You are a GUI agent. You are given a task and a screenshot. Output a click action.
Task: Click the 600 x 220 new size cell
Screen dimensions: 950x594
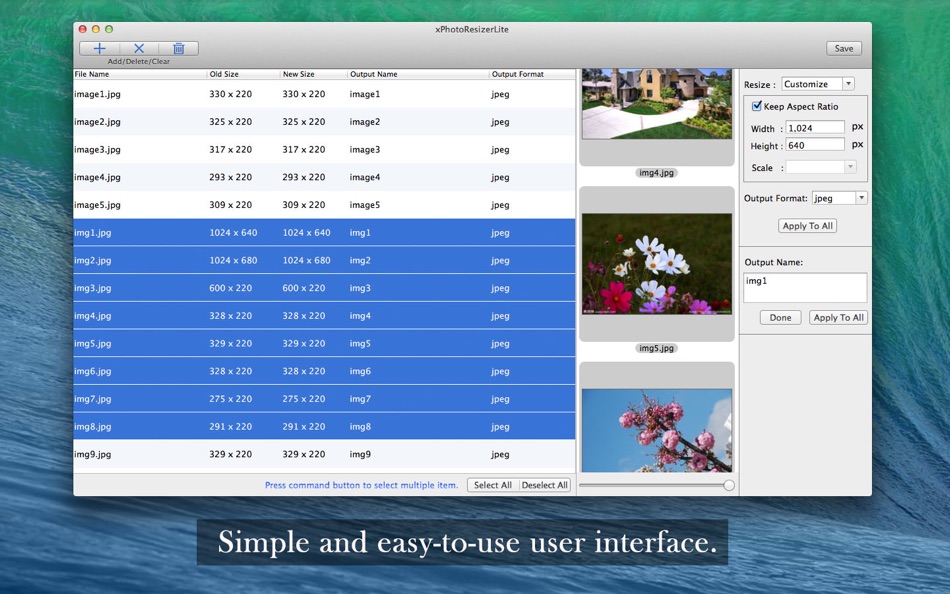tap(304, 288)
